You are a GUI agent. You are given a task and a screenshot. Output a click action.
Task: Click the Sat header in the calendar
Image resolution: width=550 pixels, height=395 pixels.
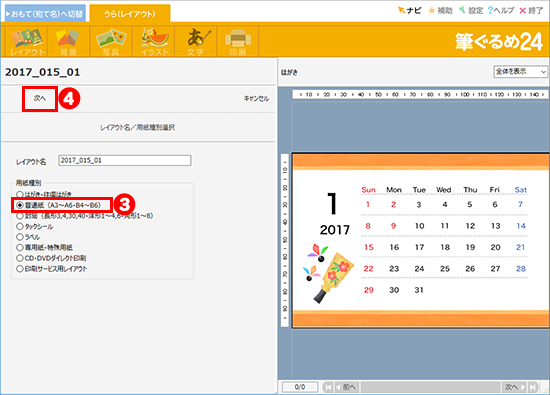521,190
